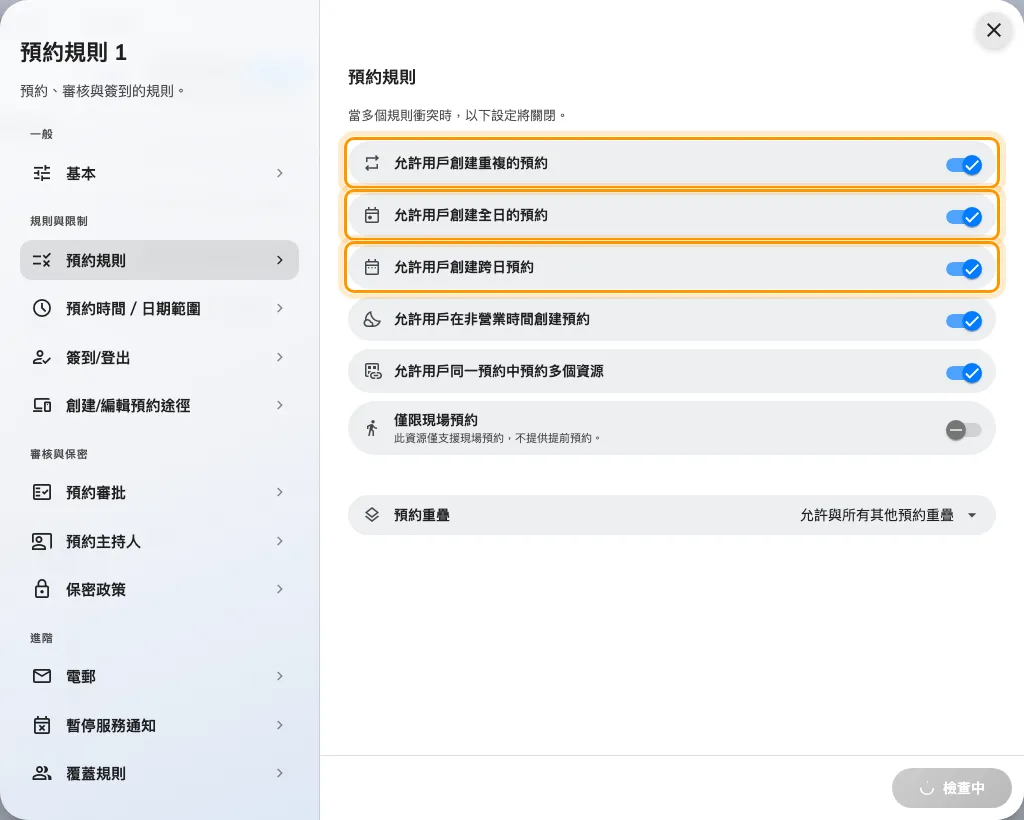
Task: Click the devices icon beside 創建/編輯預約途徑
Action: [42, 405]
